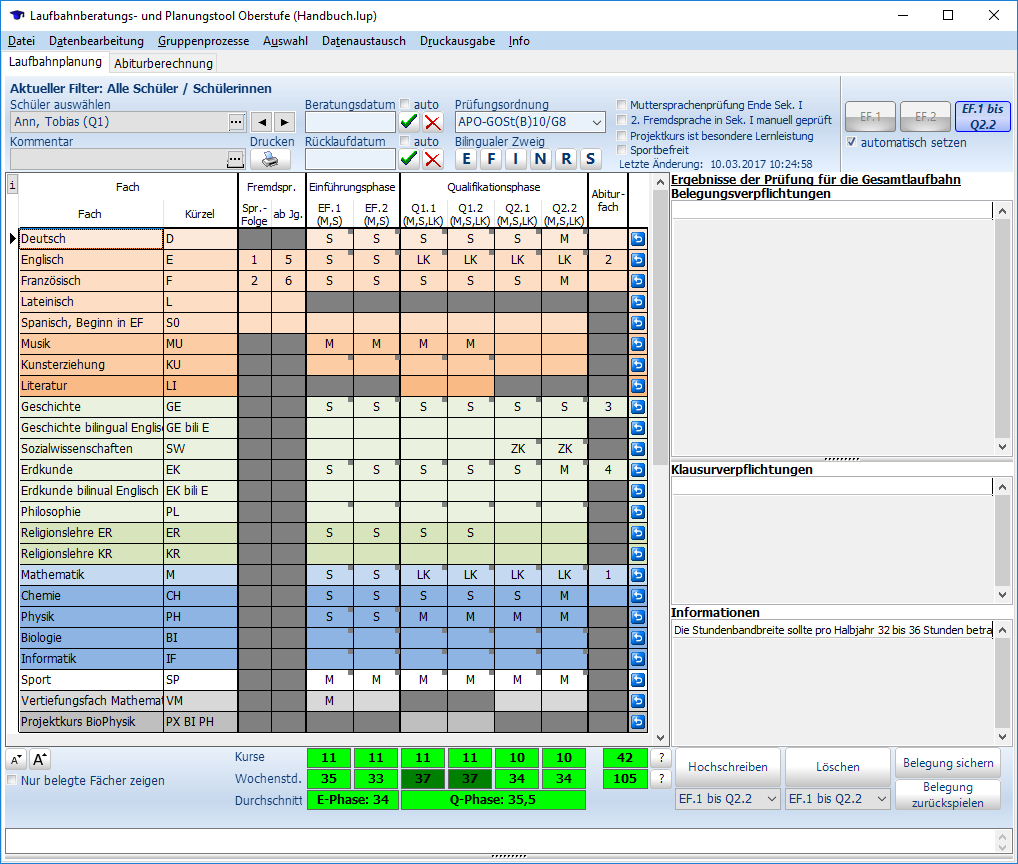The height and width of the screenshot is (864, 1018).
Task: Select bilingual branch N icon
Action: (541, 158)
